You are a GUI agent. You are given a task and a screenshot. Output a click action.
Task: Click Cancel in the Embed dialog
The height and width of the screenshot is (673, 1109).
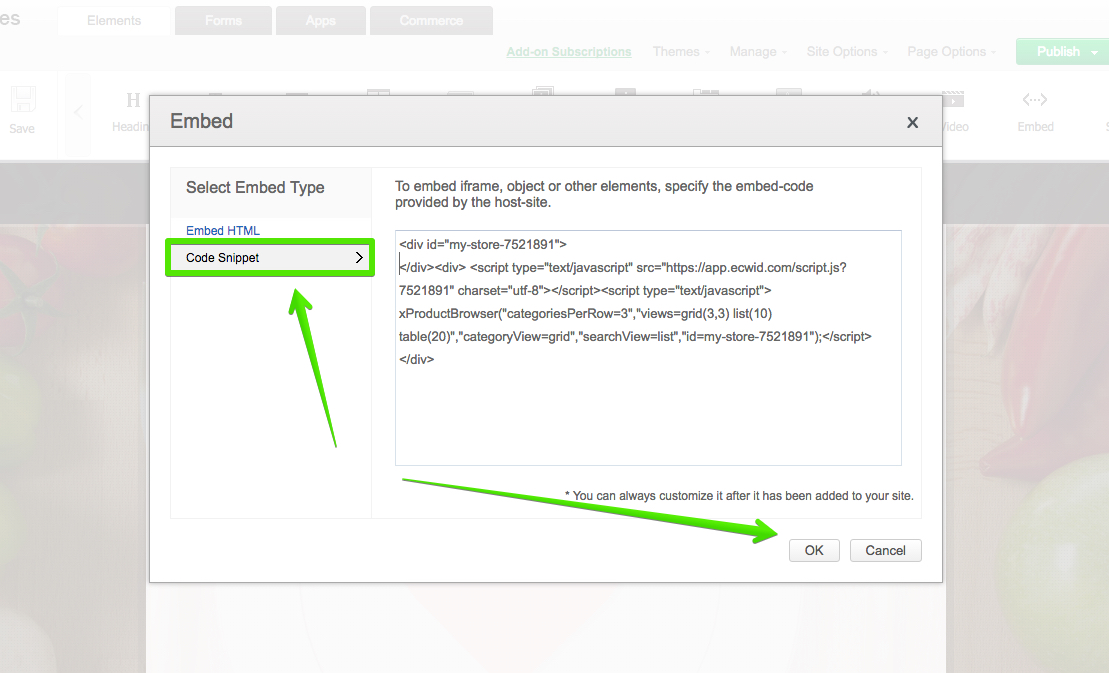(886, 550)
